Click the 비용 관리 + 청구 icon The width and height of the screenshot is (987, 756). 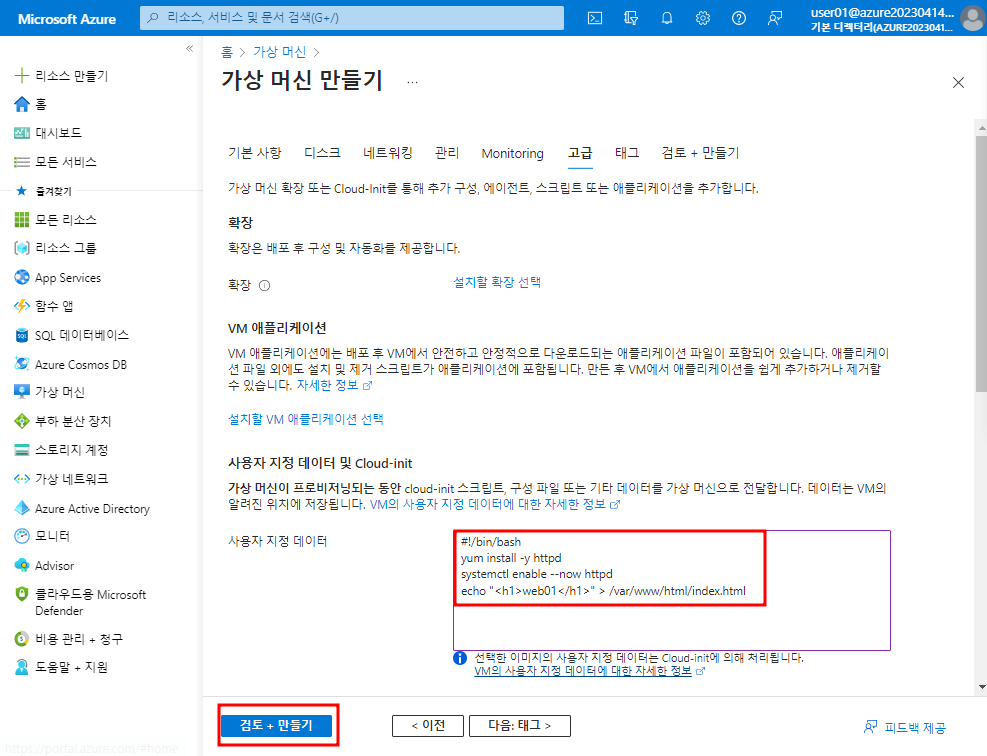click(x=22, y=639)
